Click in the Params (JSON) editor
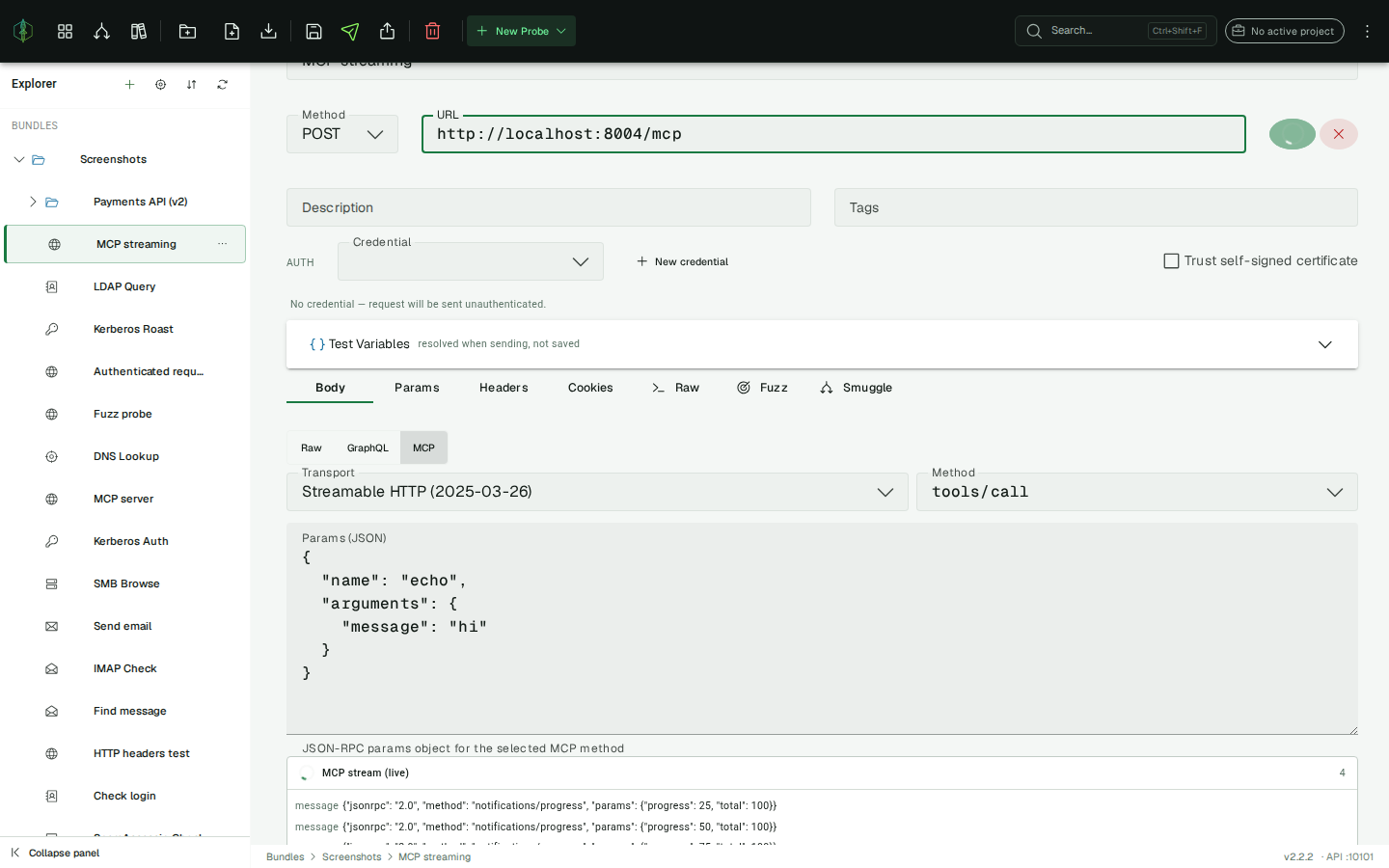This screenshot has height=868, width=1389. coord(822,629)
